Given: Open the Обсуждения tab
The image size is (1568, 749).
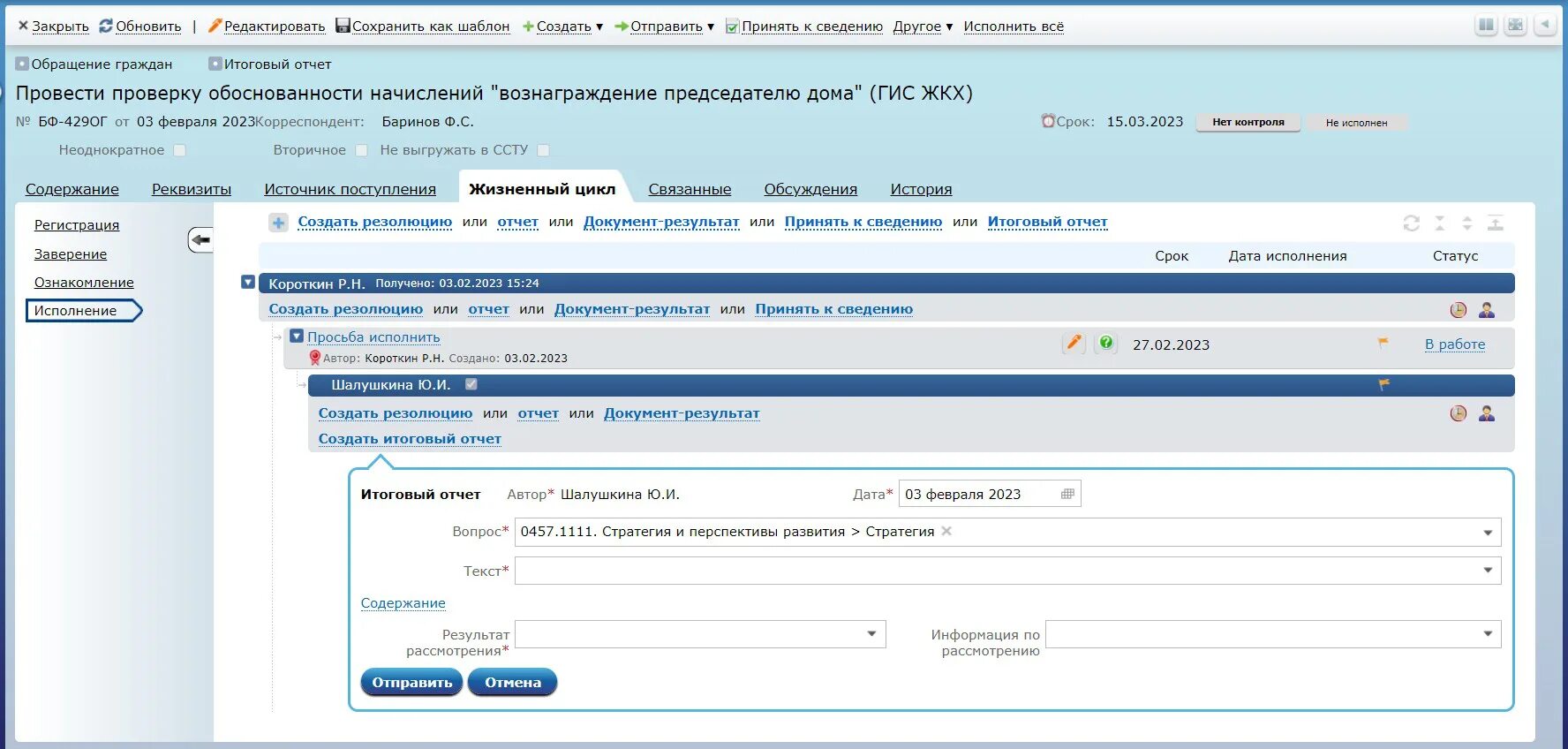Looking at the screenshot, I should (810, 189).
